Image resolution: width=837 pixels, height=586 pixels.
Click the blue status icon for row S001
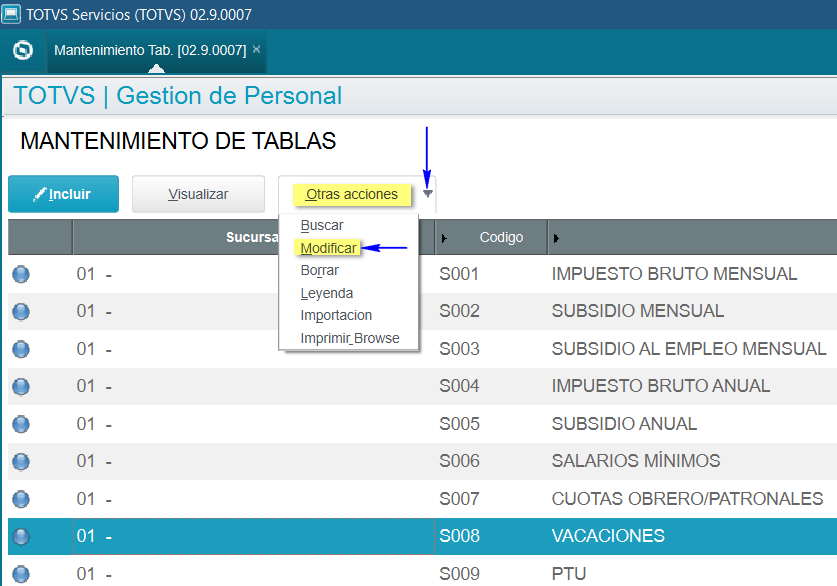(21, 274)
